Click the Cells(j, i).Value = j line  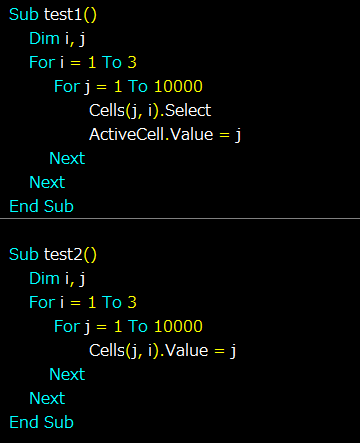tap(163, 351)
